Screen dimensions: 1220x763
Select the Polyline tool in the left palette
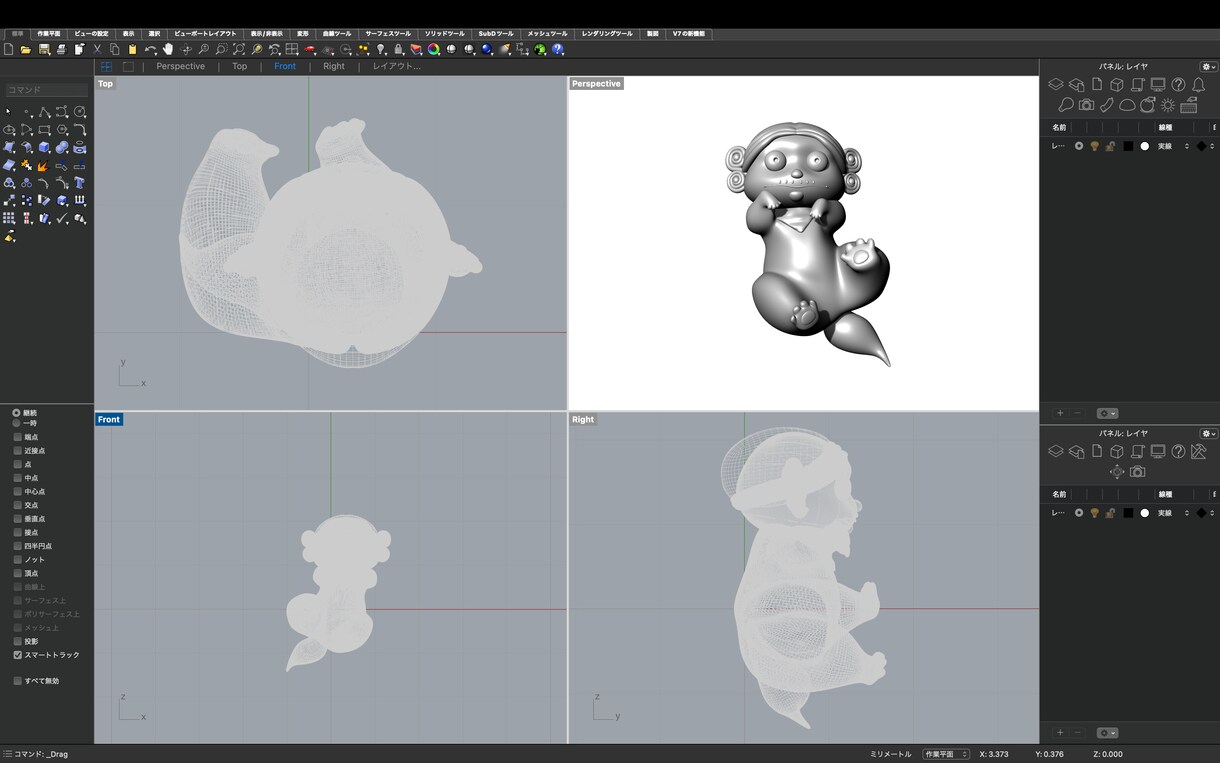(x=44, y=111)
